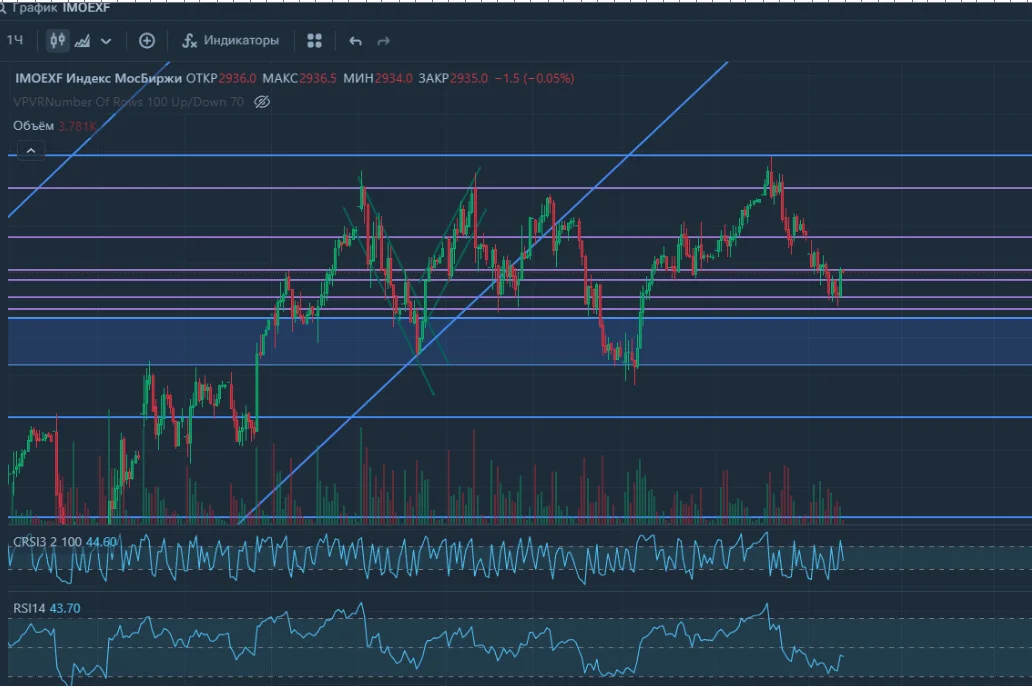Click the −1.5 (−0.05%) change value
The width and height of the screenshot is (1032, 687).
(x=534, y=78)
